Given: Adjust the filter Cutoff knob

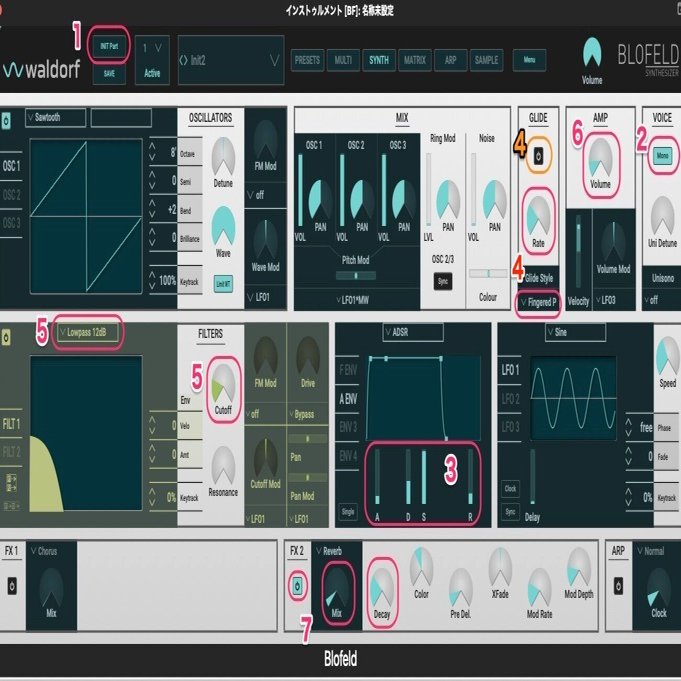Looking at the screenshot, I should pyautogui.click(x=223, y=383).
